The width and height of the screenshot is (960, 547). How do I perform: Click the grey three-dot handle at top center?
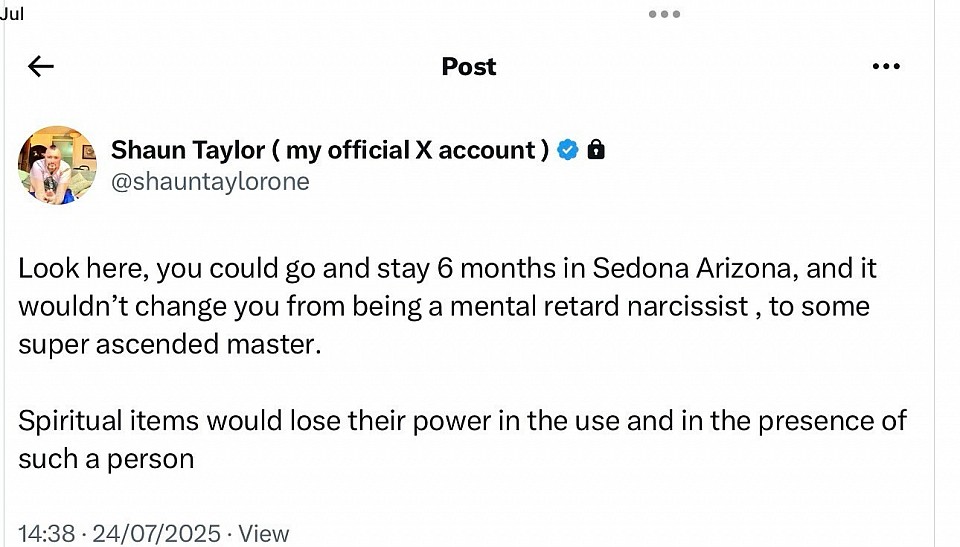[663, 14]
